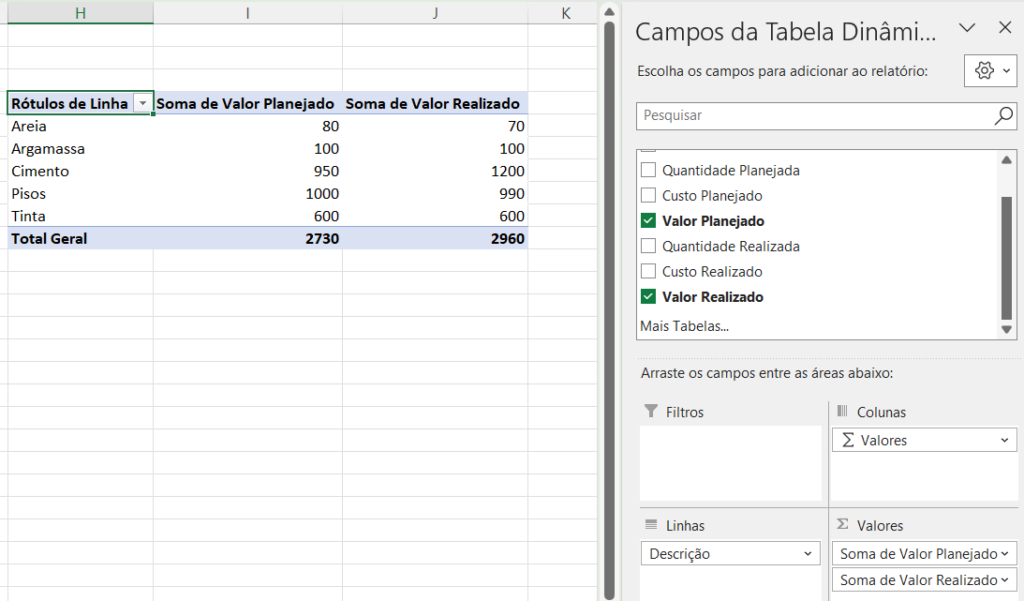The width and height of the screenshot is (1024, 601).
Task: Open the Mais Tabelas link
Action: point(684,326)
